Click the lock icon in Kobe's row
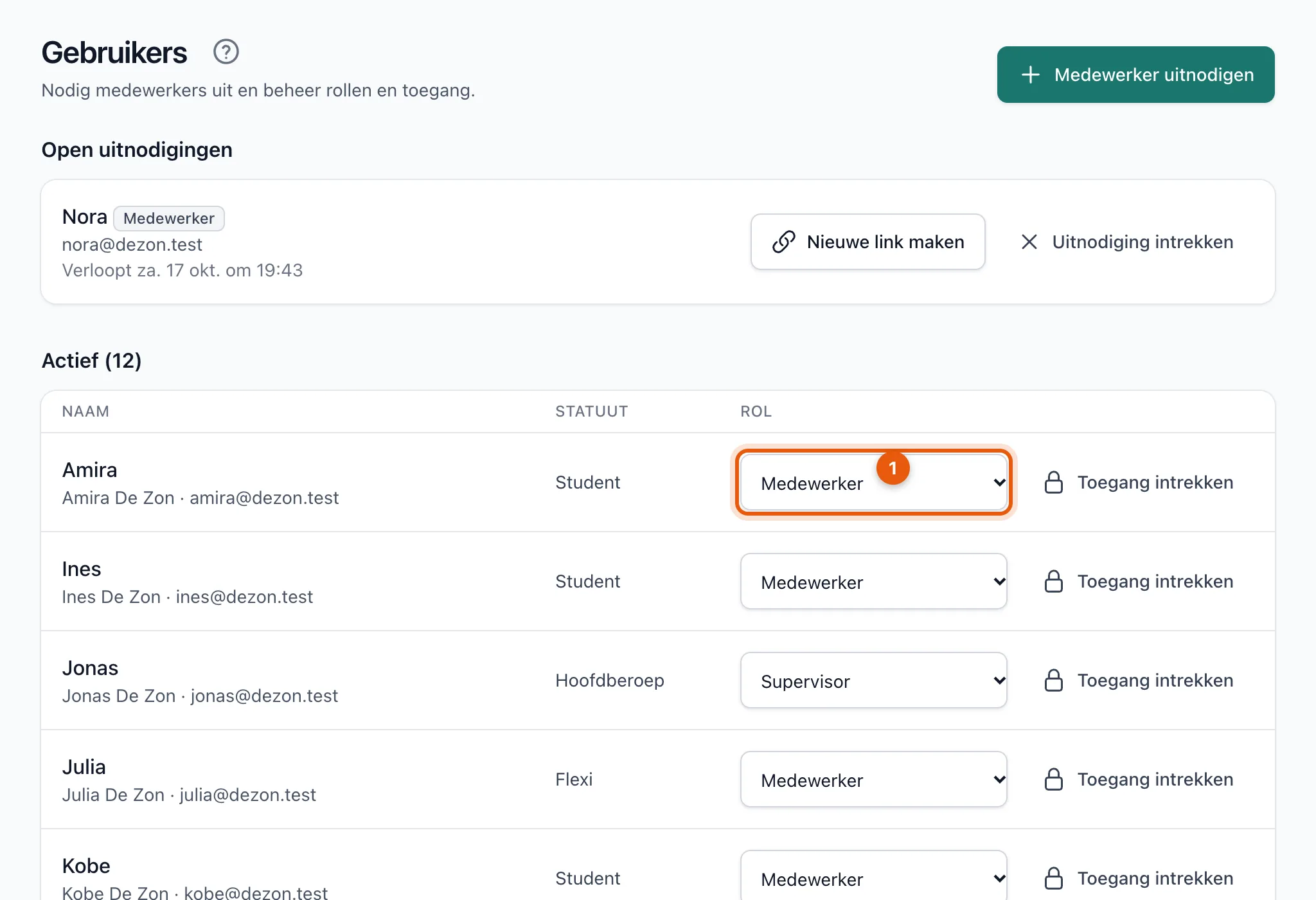 click(x=1054, y=878)
